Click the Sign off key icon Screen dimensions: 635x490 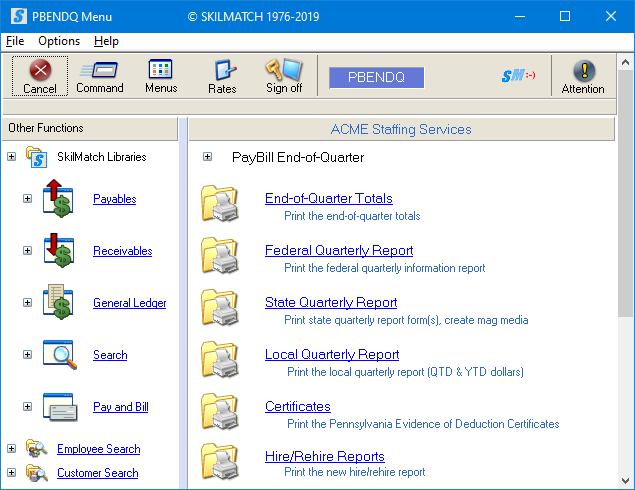point(283,69)
